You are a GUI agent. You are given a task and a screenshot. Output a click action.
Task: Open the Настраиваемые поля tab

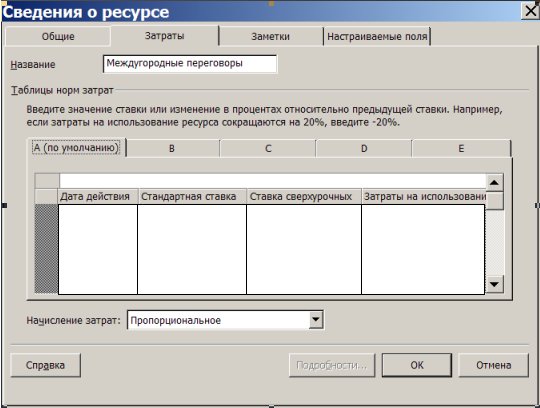(x=377, y=36)
